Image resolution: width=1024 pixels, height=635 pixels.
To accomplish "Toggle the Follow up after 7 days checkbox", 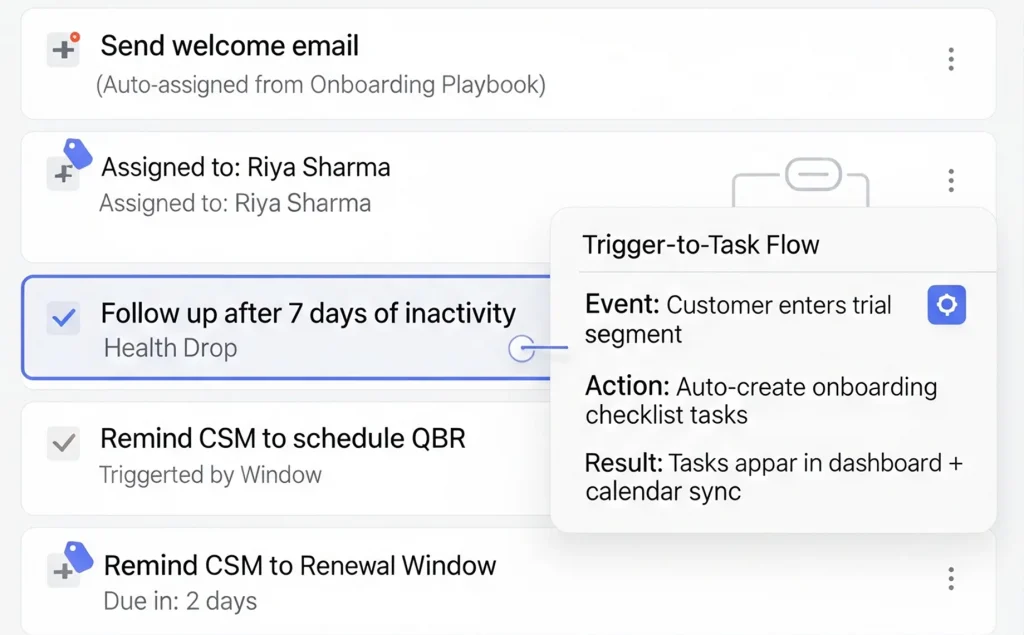I will (x=64, y=318).
